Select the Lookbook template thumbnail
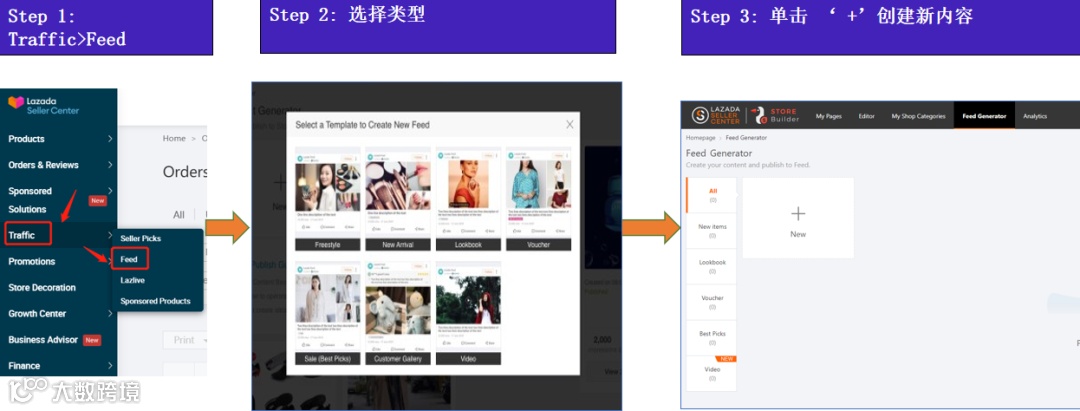 (468, 191)
